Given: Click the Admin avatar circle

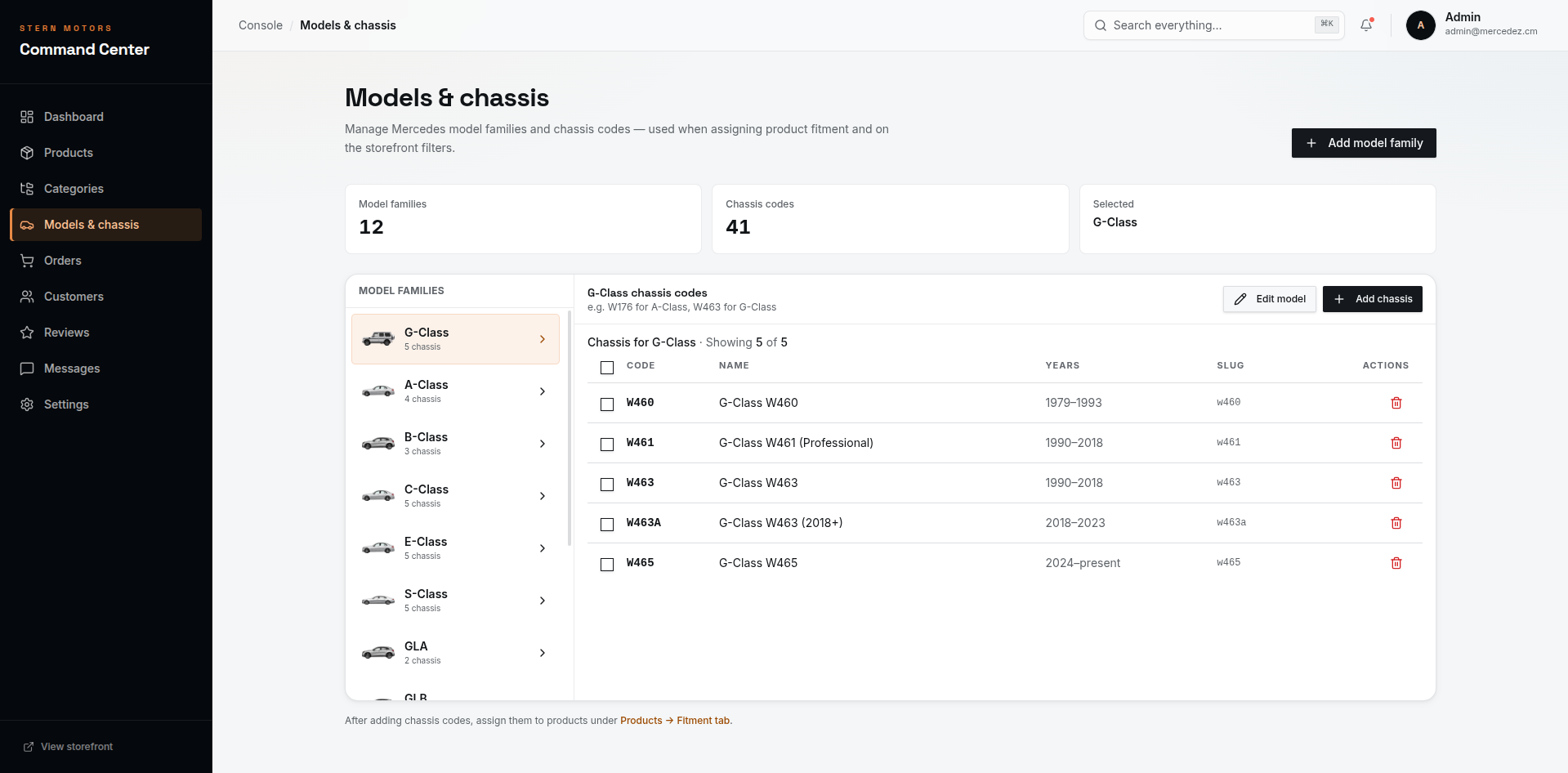Looking at the screenshot, I should coord(1421,25).
